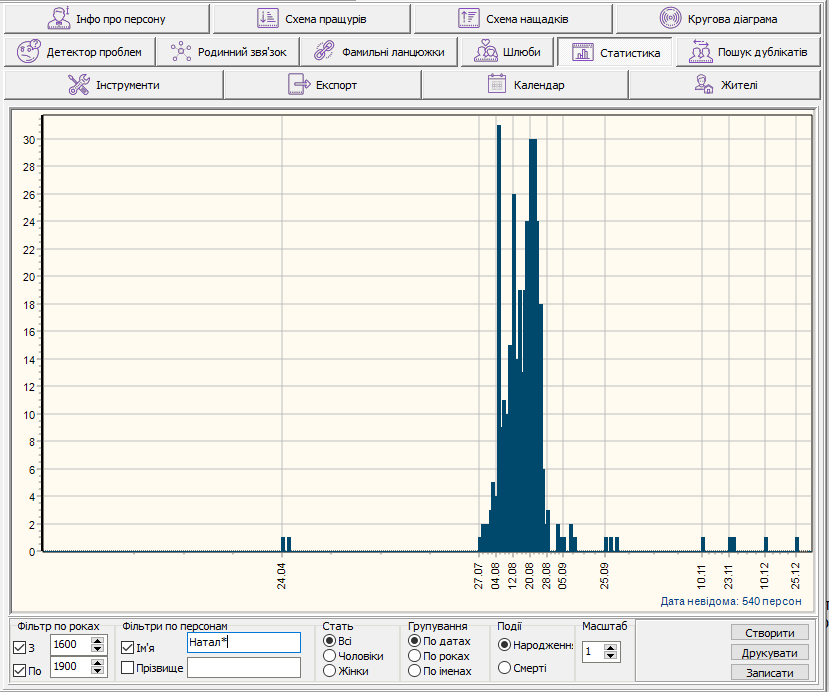Open the Схема пращурів ancestors icon
Image resolution: width=829 pixels, height=692 pixels.
(267, 19)
